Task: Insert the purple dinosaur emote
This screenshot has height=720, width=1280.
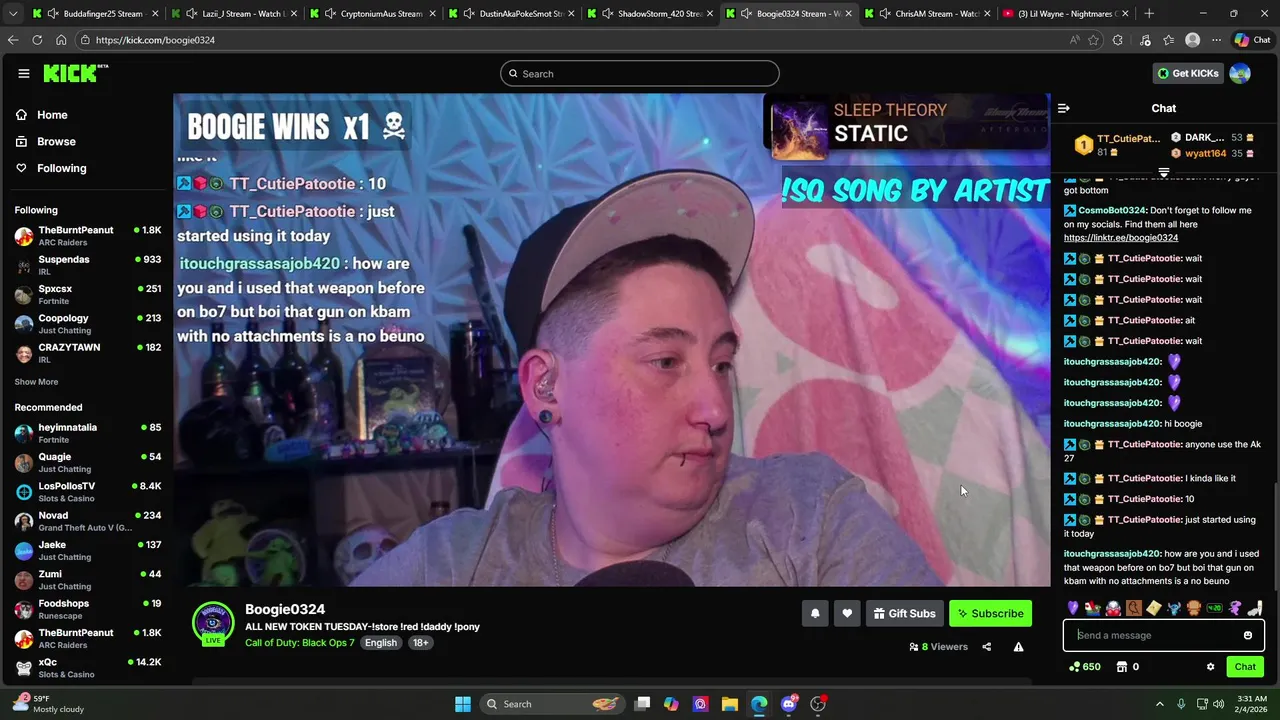Action: (x=1235, y=608)
